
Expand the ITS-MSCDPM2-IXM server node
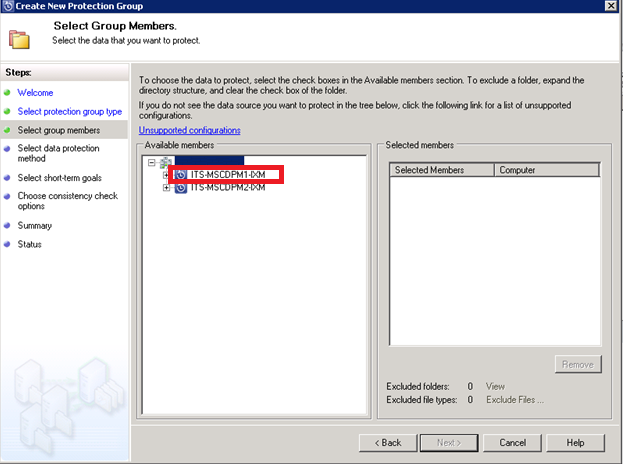tap(166, 188)
